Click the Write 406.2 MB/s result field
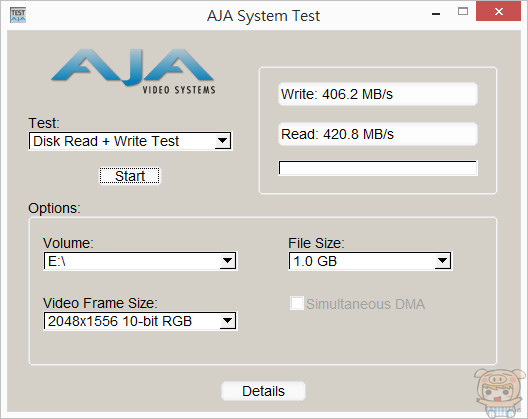 [378, 94]
